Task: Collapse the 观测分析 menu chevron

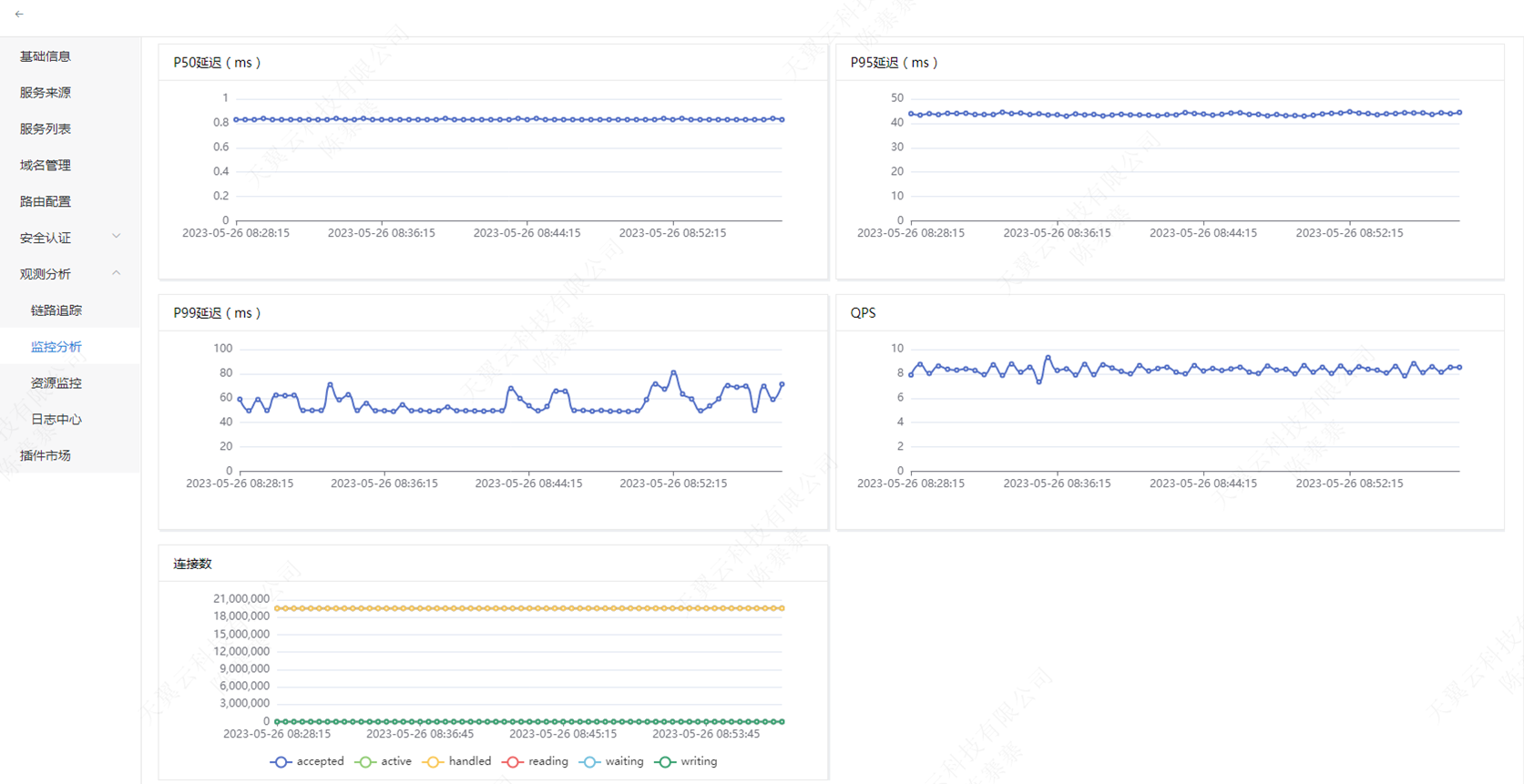Action: point(116,274)
